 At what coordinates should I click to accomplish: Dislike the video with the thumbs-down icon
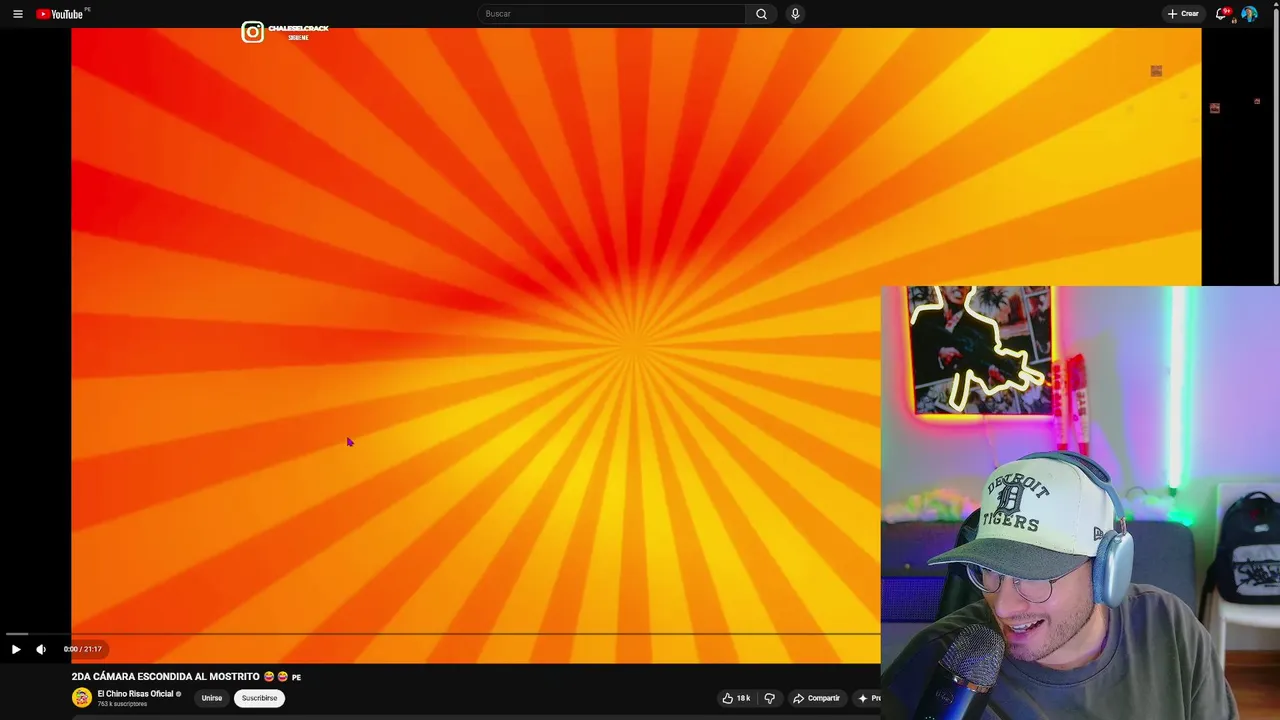coord(769,698)
